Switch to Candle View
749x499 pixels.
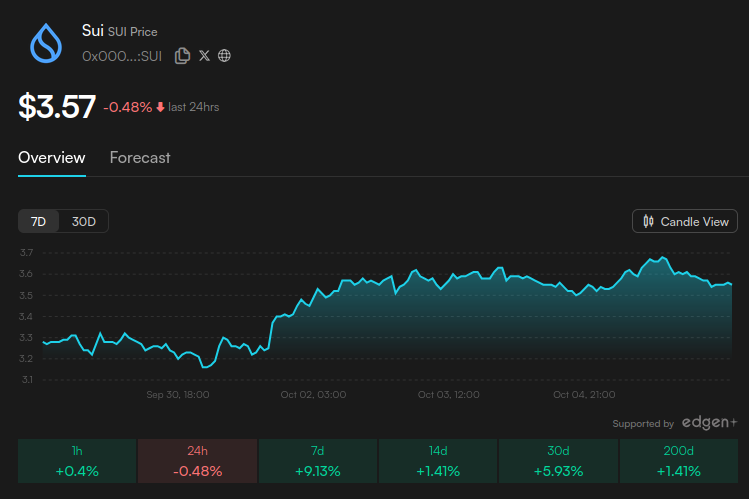pyautogui.click(x=685, y=221)
